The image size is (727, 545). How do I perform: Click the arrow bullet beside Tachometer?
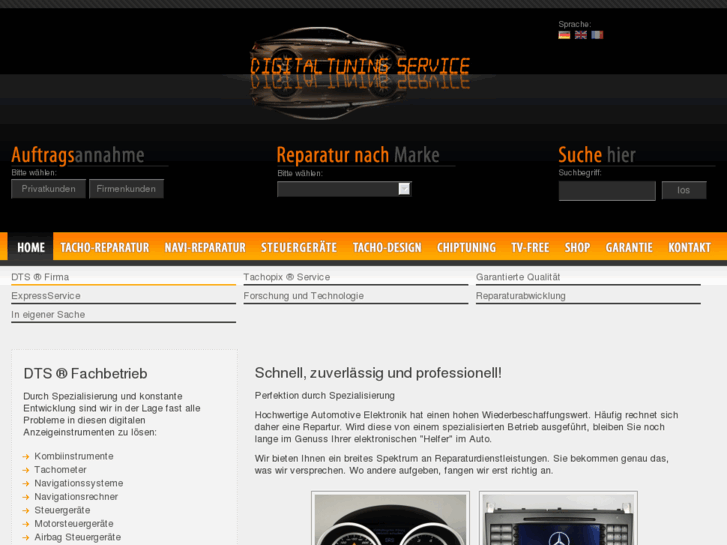26,470
